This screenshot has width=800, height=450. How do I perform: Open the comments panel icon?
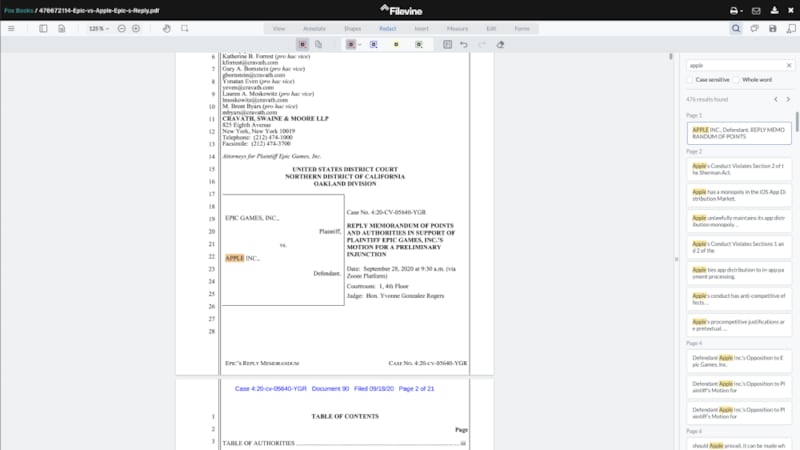[x=755, y=28]
